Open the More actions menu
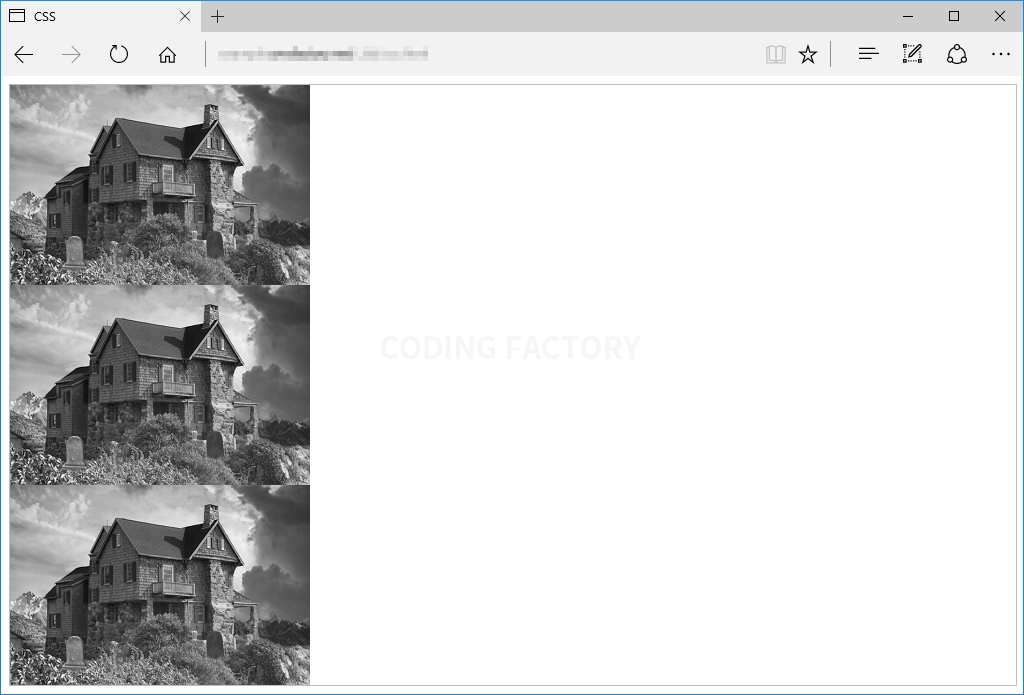The width and height of the screenshot is (1024, 695). coord(1000,54)
